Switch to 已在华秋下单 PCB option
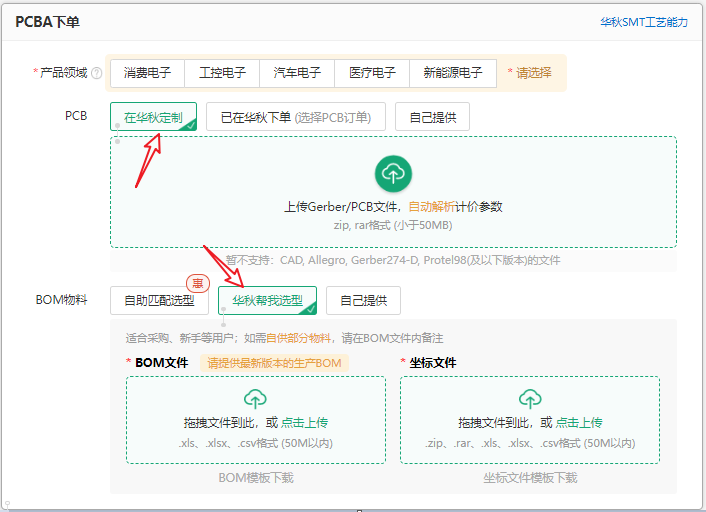The image size is (706, 512). (295, 117)
